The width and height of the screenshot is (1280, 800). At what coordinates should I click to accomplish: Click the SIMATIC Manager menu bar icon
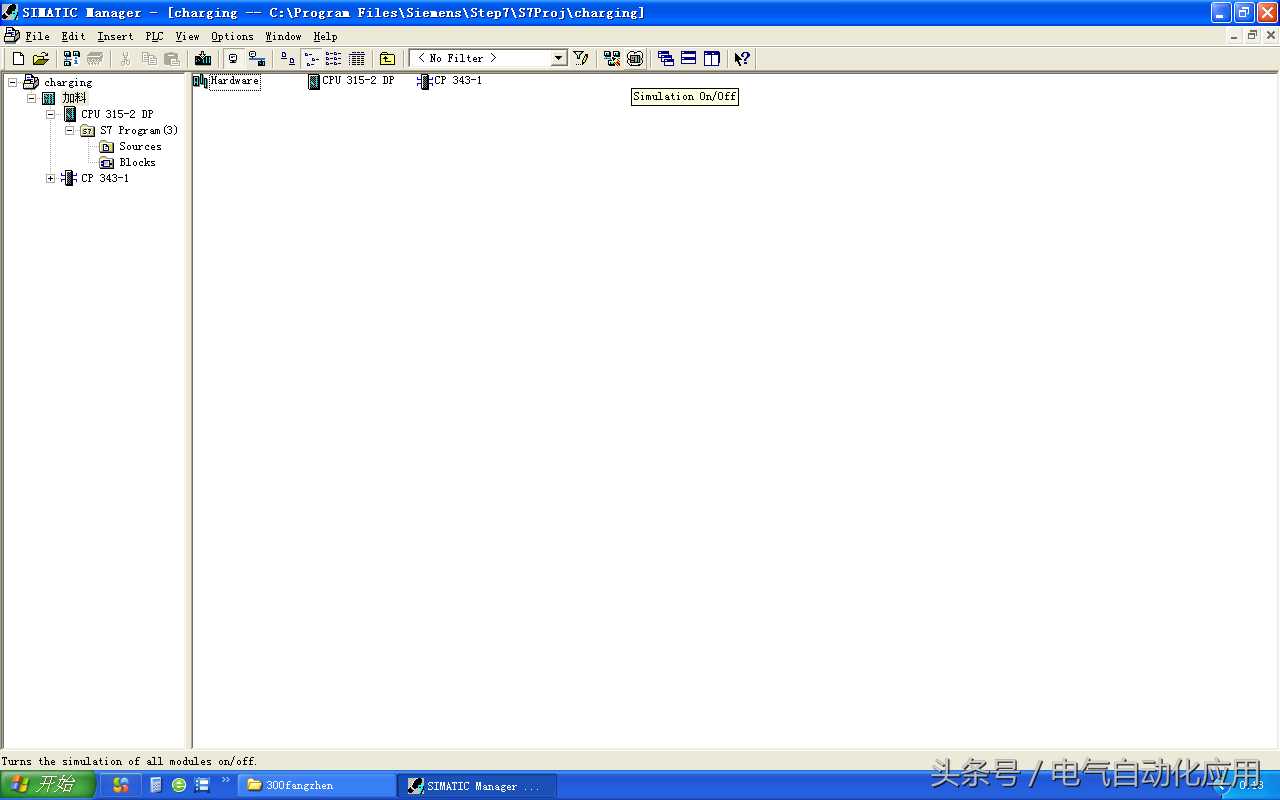point(11,36)
